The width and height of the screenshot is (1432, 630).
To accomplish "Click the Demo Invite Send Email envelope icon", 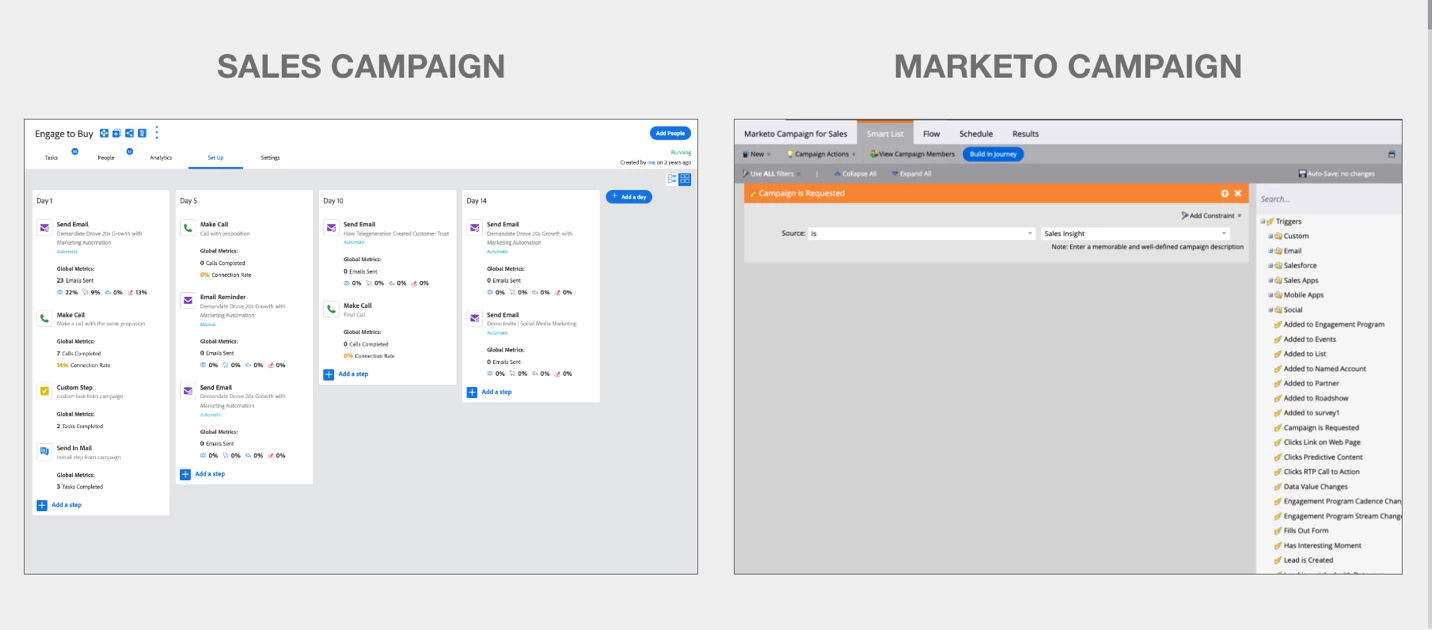I will coord(474,318).
